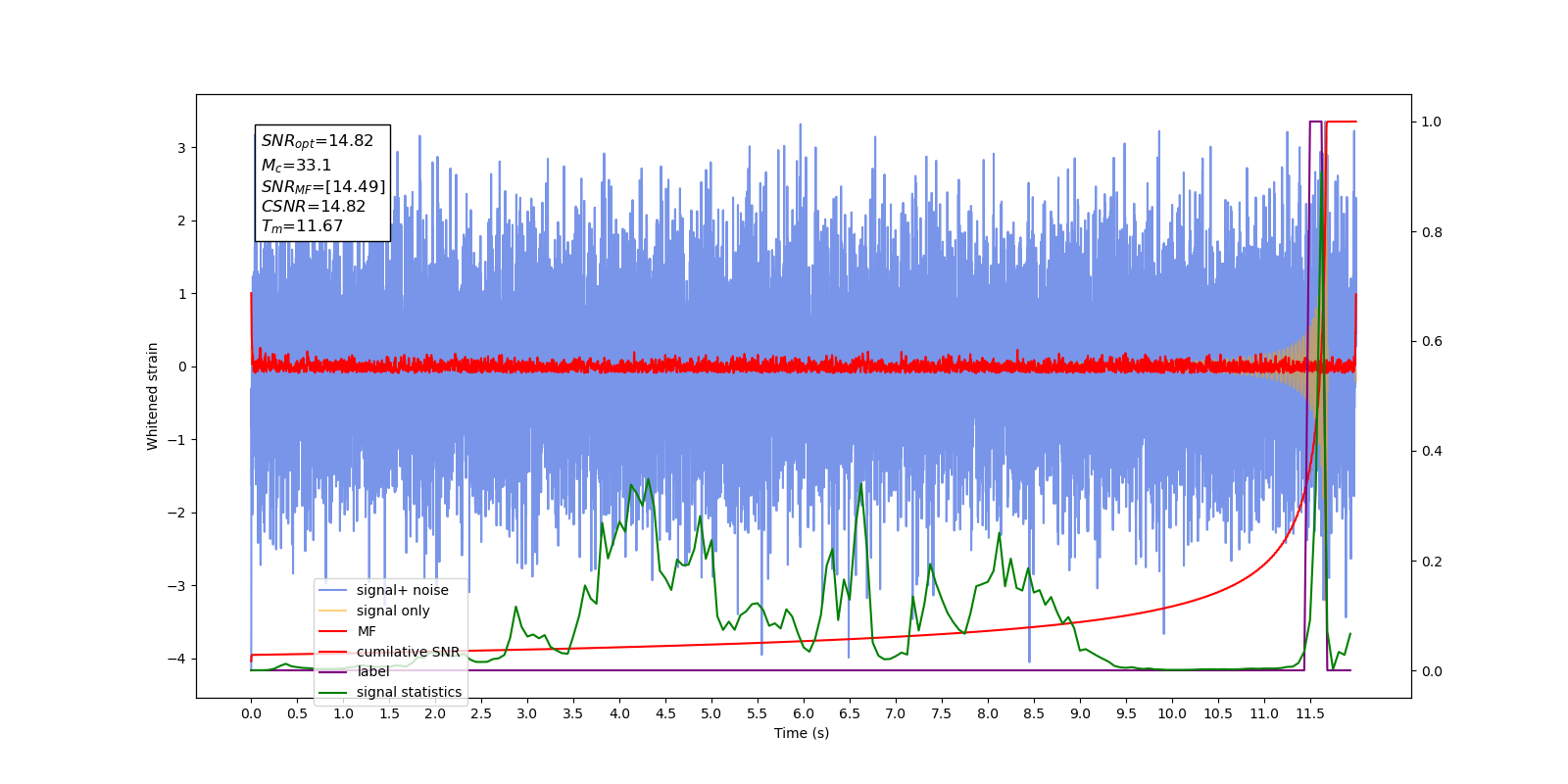Click the 0.5 tick on time axis
The width and height of the screenshot is (1568, 784).
(297, 713)
